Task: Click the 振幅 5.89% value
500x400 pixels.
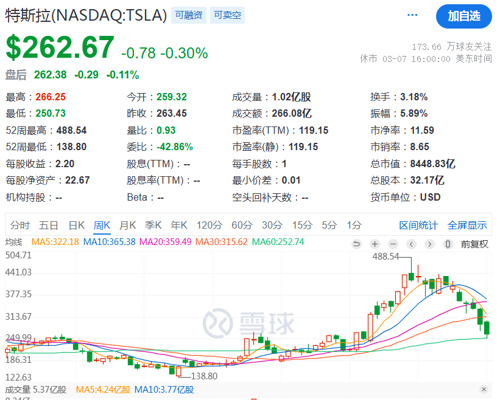Action: 414,113
